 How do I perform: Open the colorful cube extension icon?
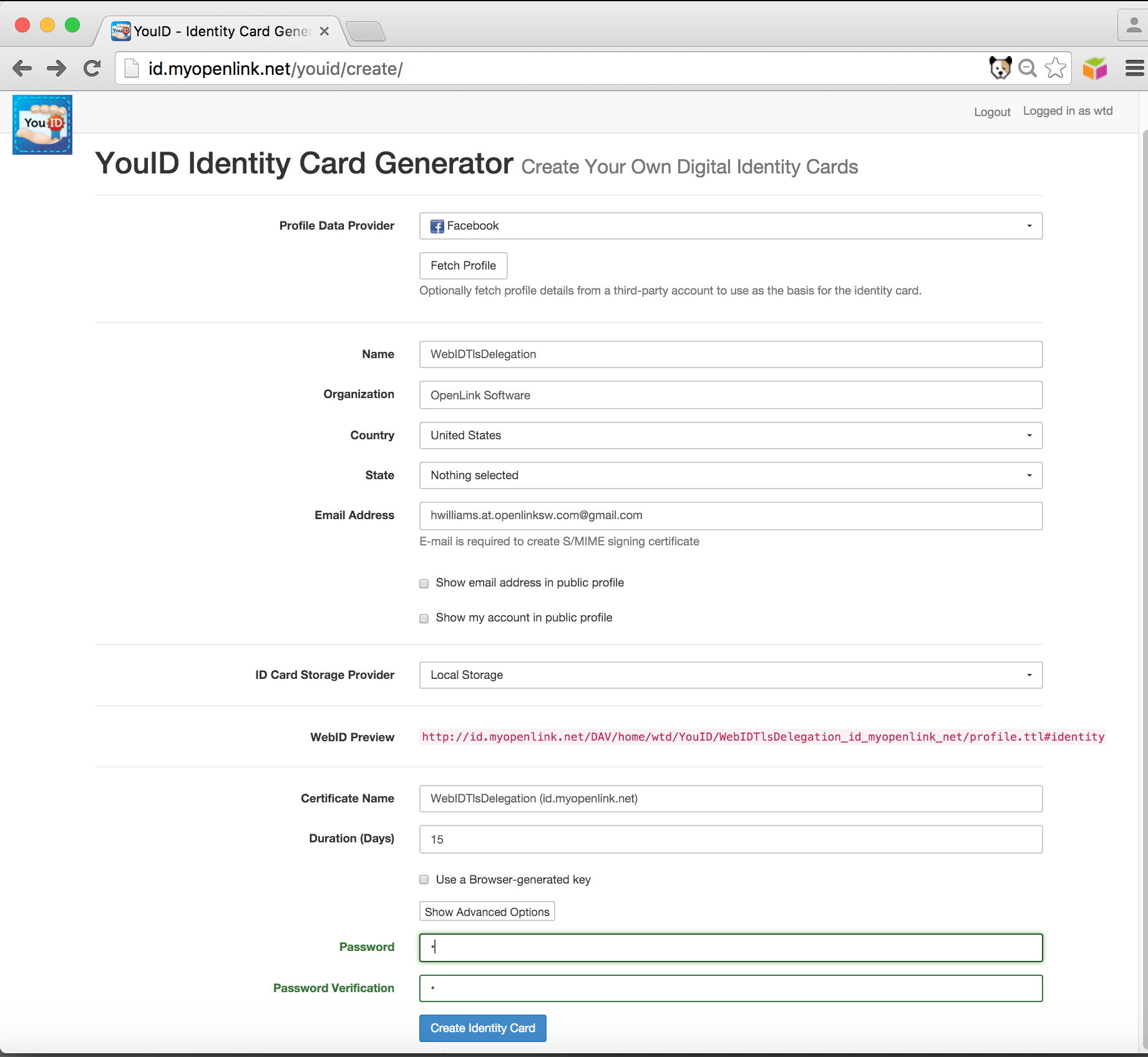point(1094,68)
